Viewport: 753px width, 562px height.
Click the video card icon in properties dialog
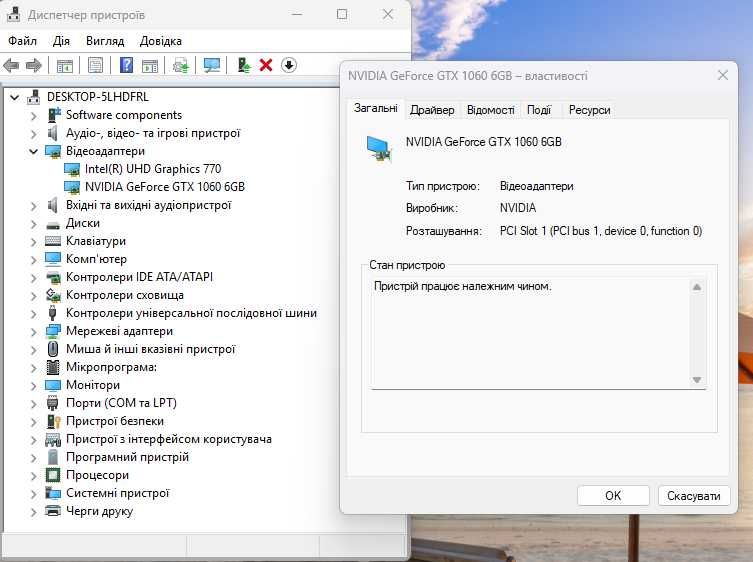click(x=379, y=149)
